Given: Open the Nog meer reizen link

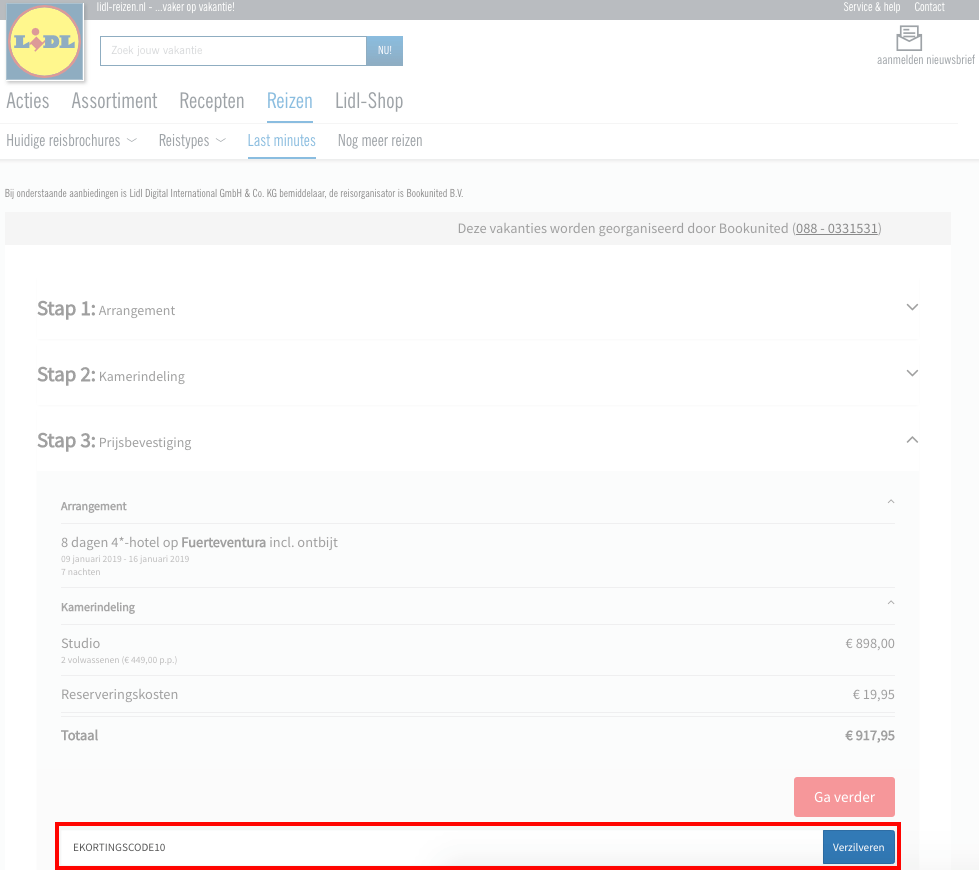Looking at the screenshot, I should click(x=380, y=141).
